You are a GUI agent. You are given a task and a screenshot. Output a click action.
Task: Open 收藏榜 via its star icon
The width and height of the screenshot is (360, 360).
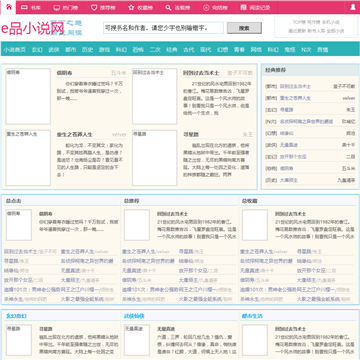pos(131,7)
